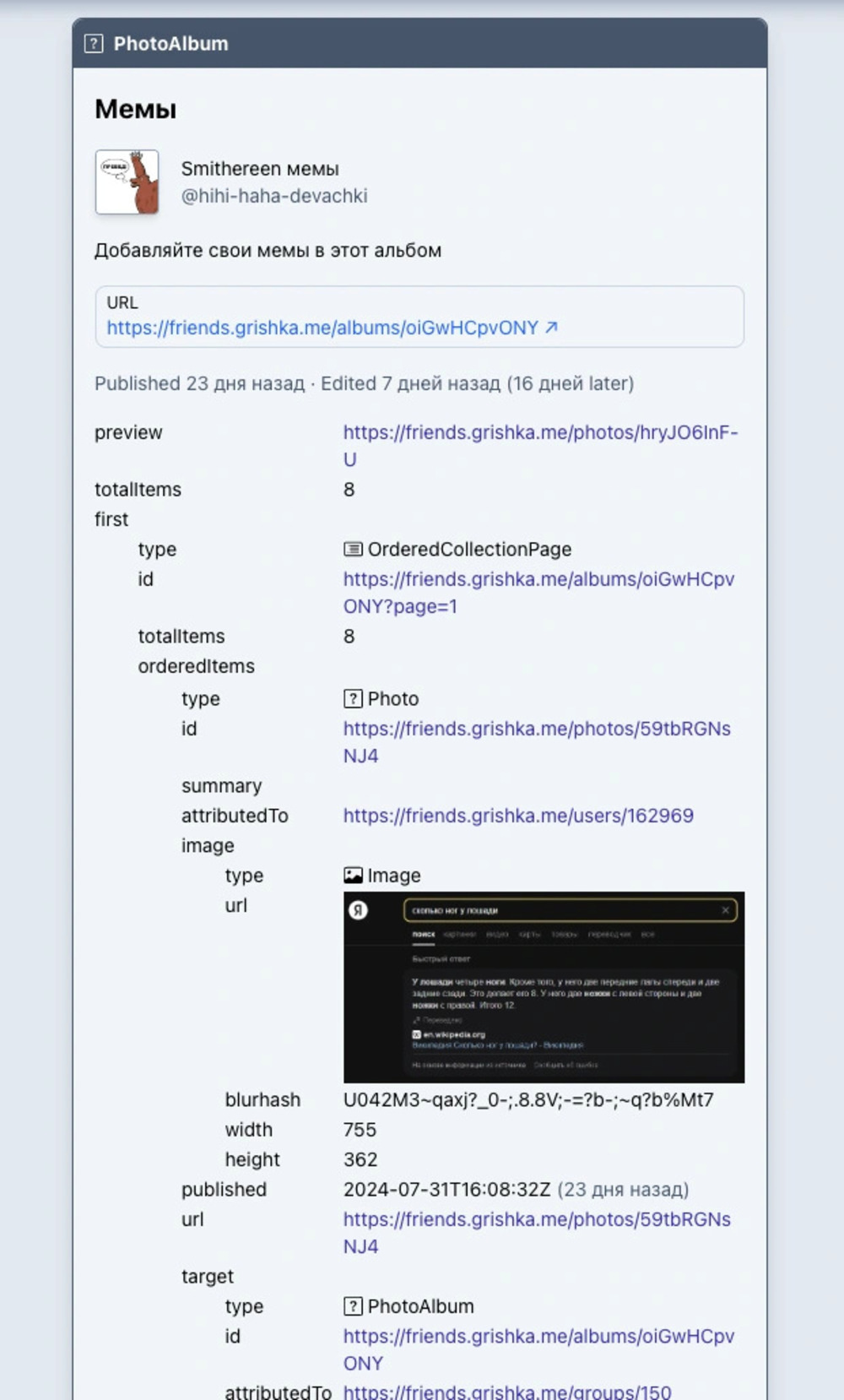Click the question-mark icon beside Photo type
The image size is (844, 1400).
point(353,699)
